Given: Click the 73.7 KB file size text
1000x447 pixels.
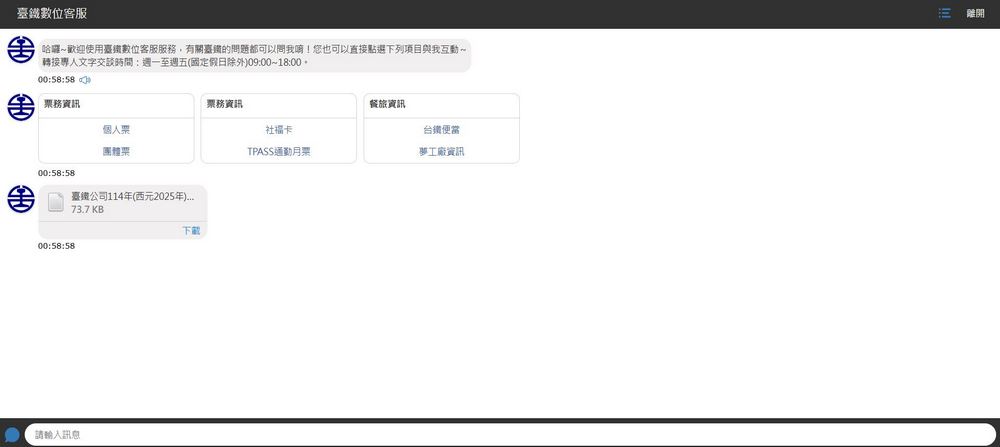Looking at the screenshot, I should 87,209.
